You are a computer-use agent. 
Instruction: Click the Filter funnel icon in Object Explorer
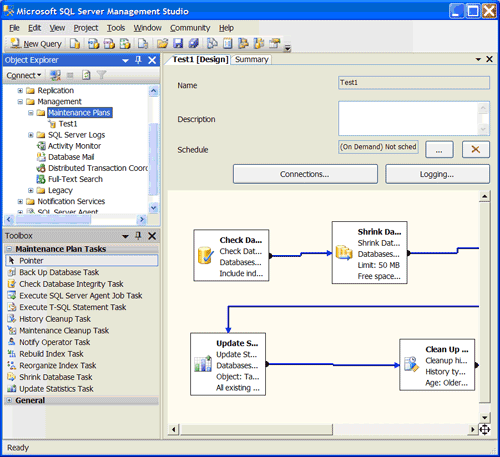(101, 75)
